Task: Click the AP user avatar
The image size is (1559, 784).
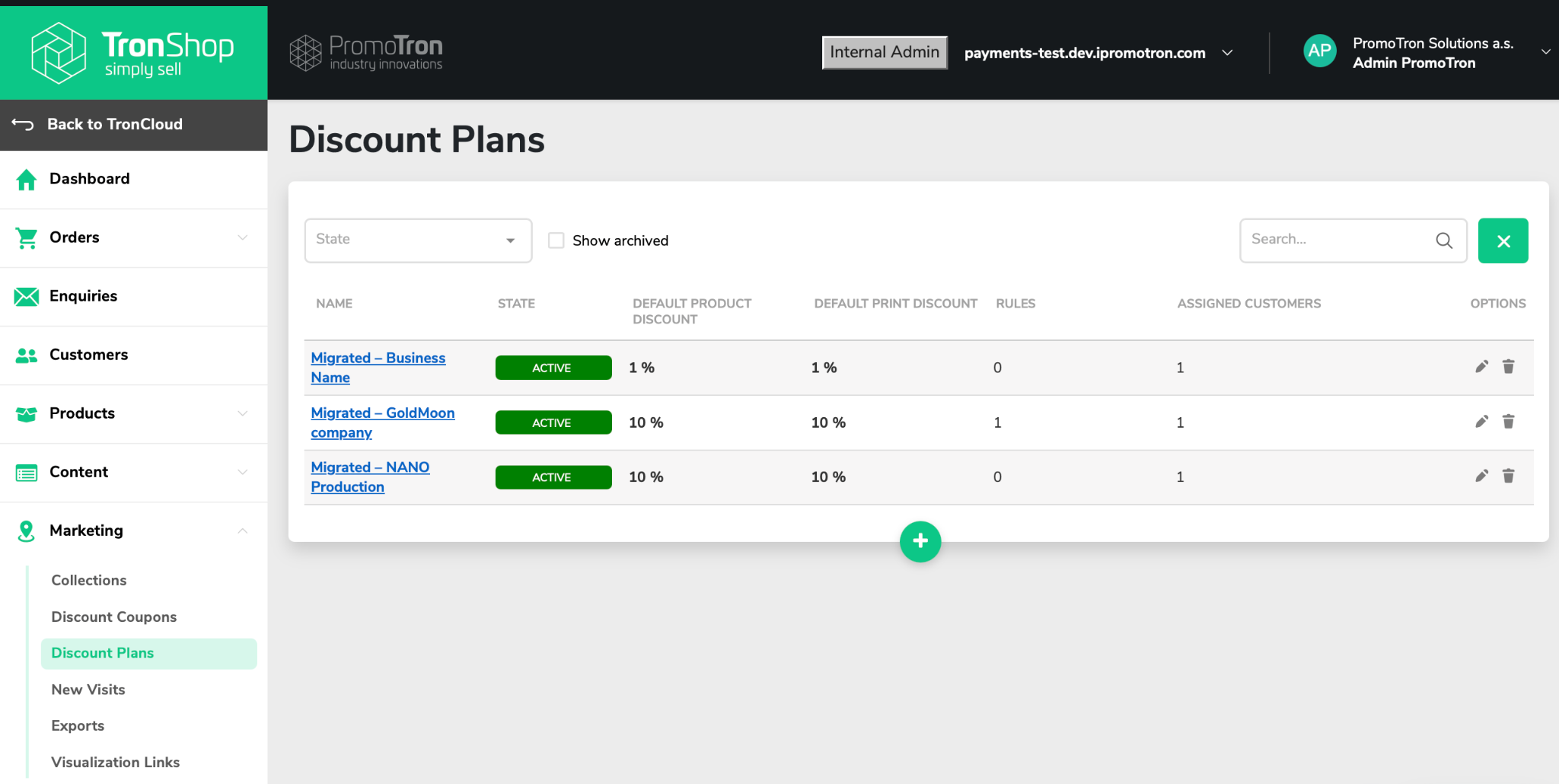Action: (1319, 51)
